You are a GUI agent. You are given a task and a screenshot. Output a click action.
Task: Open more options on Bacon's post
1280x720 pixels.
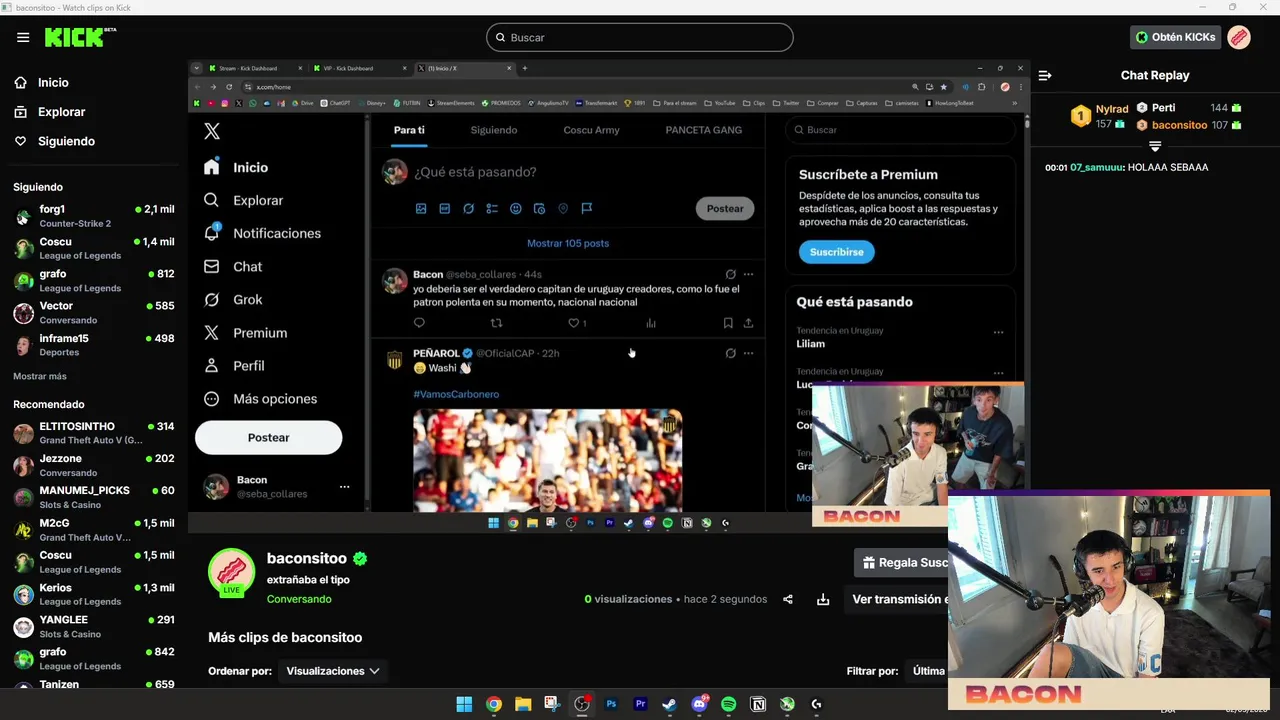748,274
